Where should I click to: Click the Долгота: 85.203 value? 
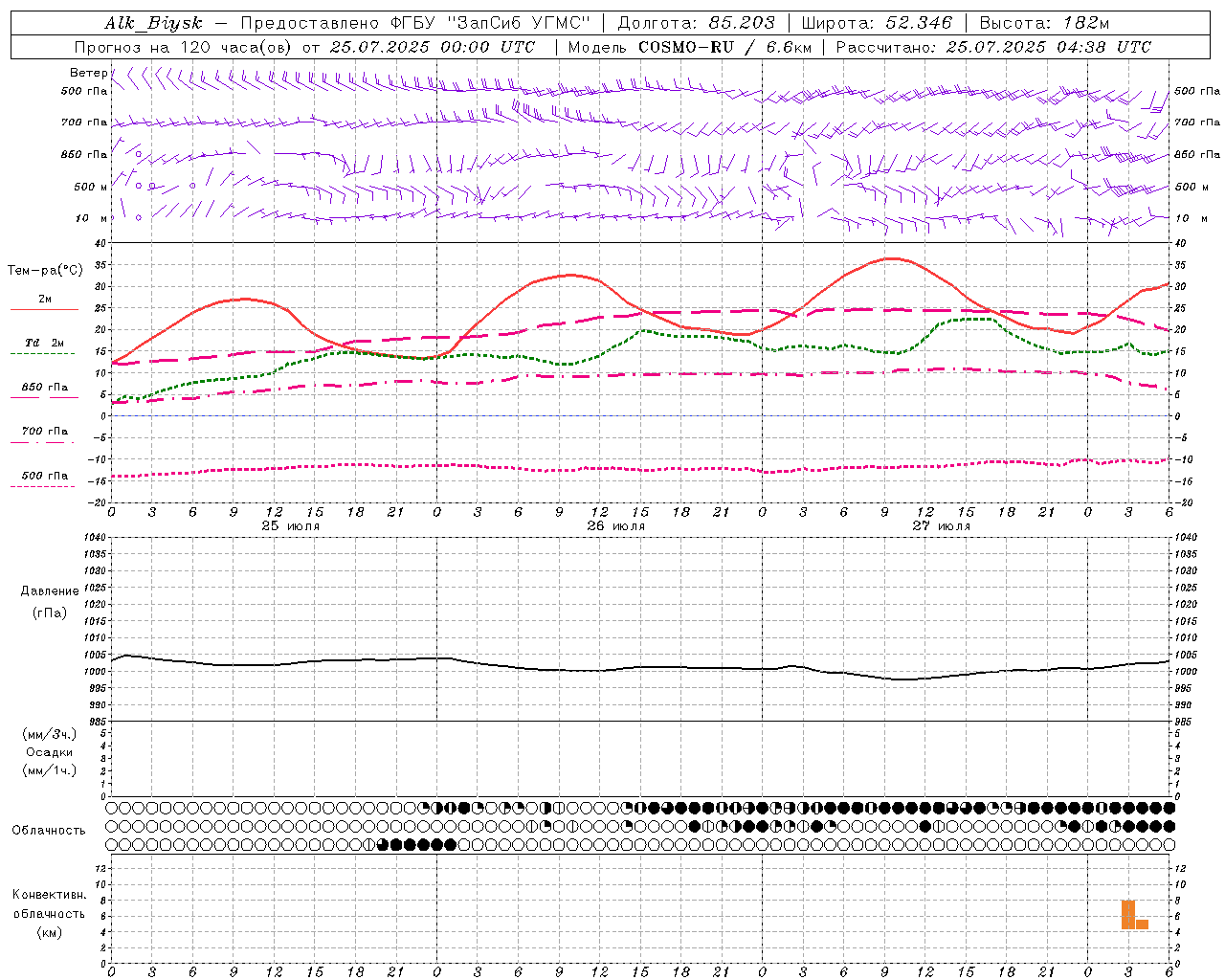click(697, 23)
